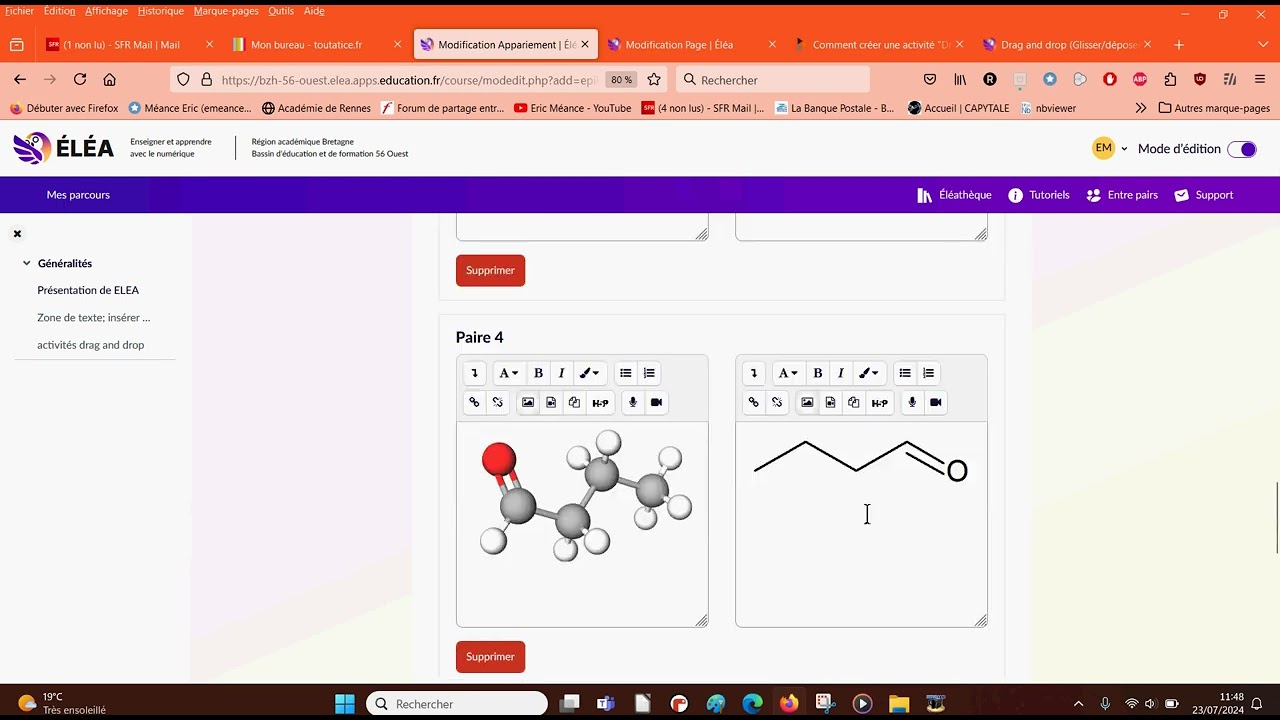Click bulleted list in left Paire 4 editor
The height and width of the screenshot is (720, 1280).
pos(626,373)
